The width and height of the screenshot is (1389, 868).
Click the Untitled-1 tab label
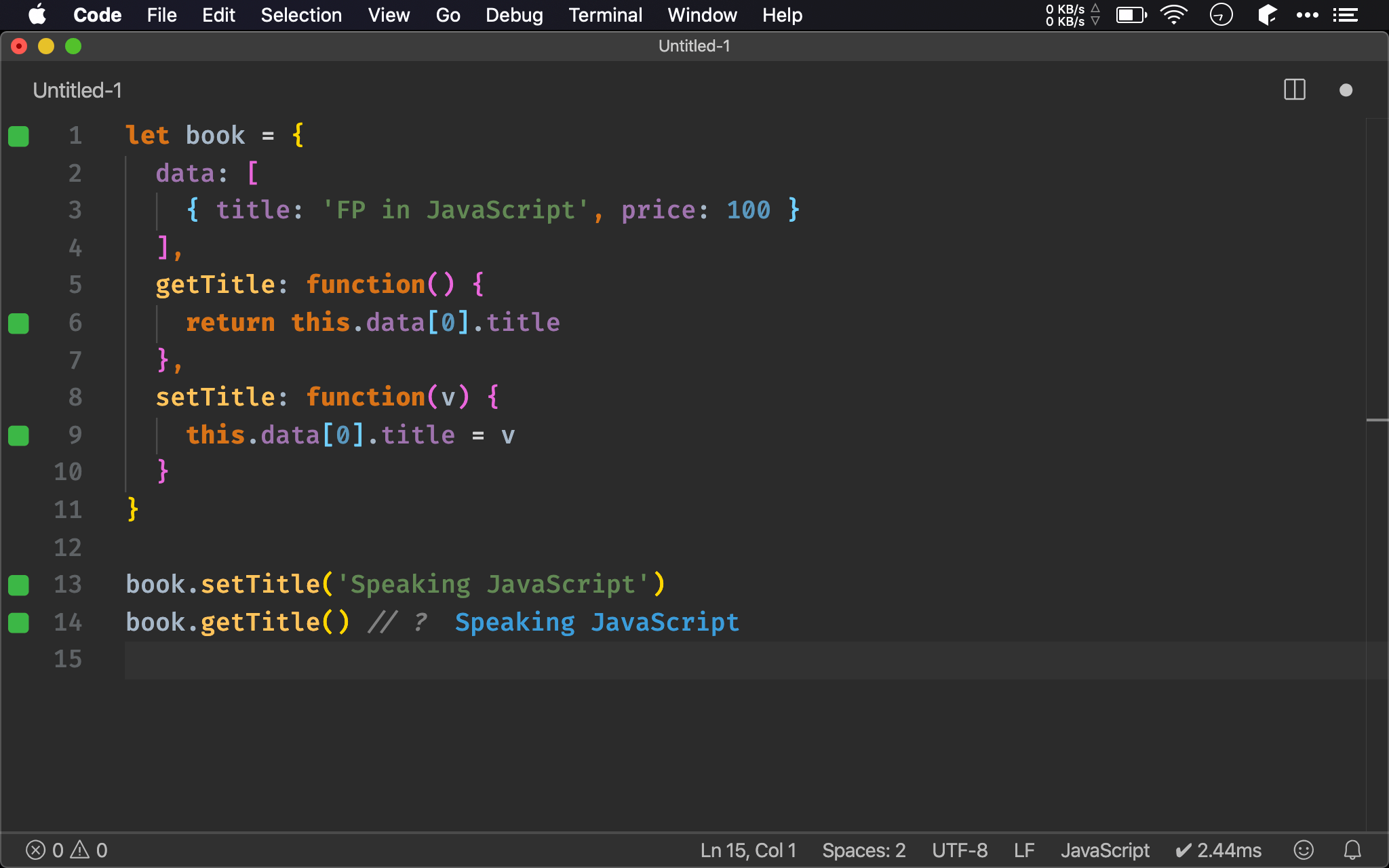tap(79, 90)
